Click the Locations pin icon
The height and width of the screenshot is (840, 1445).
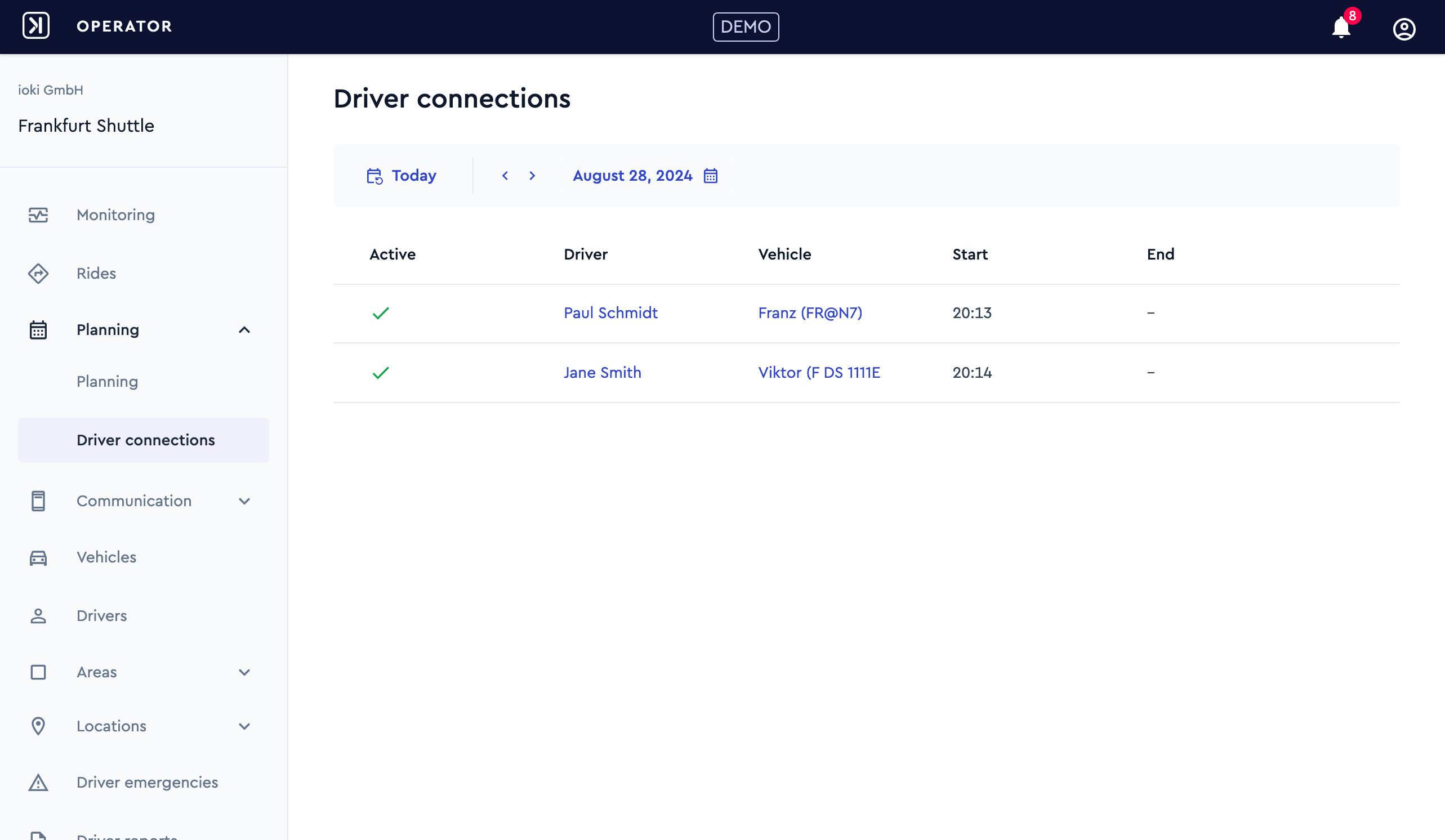tap(38, 726)
